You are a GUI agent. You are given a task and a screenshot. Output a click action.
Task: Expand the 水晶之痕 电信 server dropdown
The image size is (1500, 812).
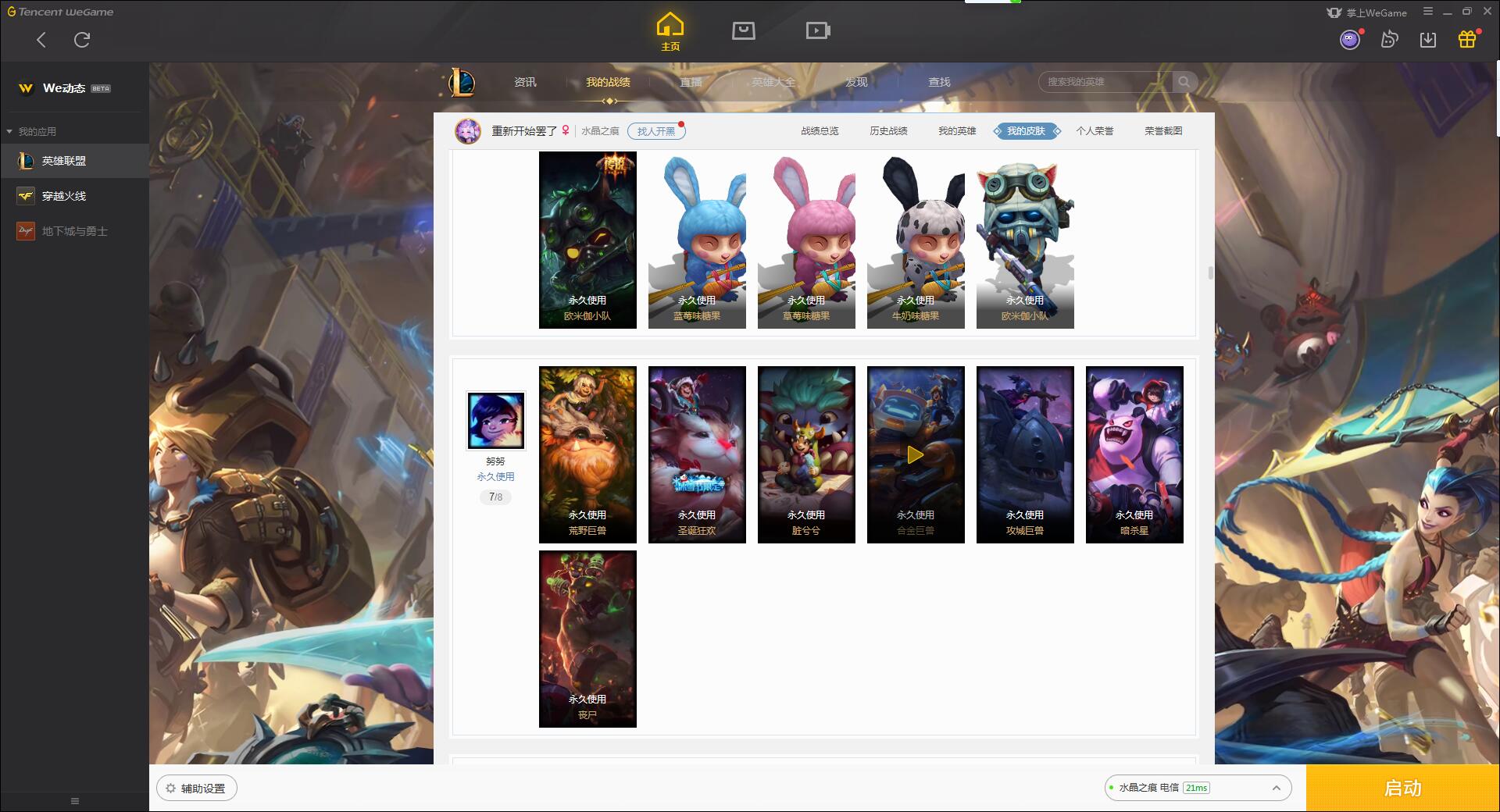(1198, 788)
